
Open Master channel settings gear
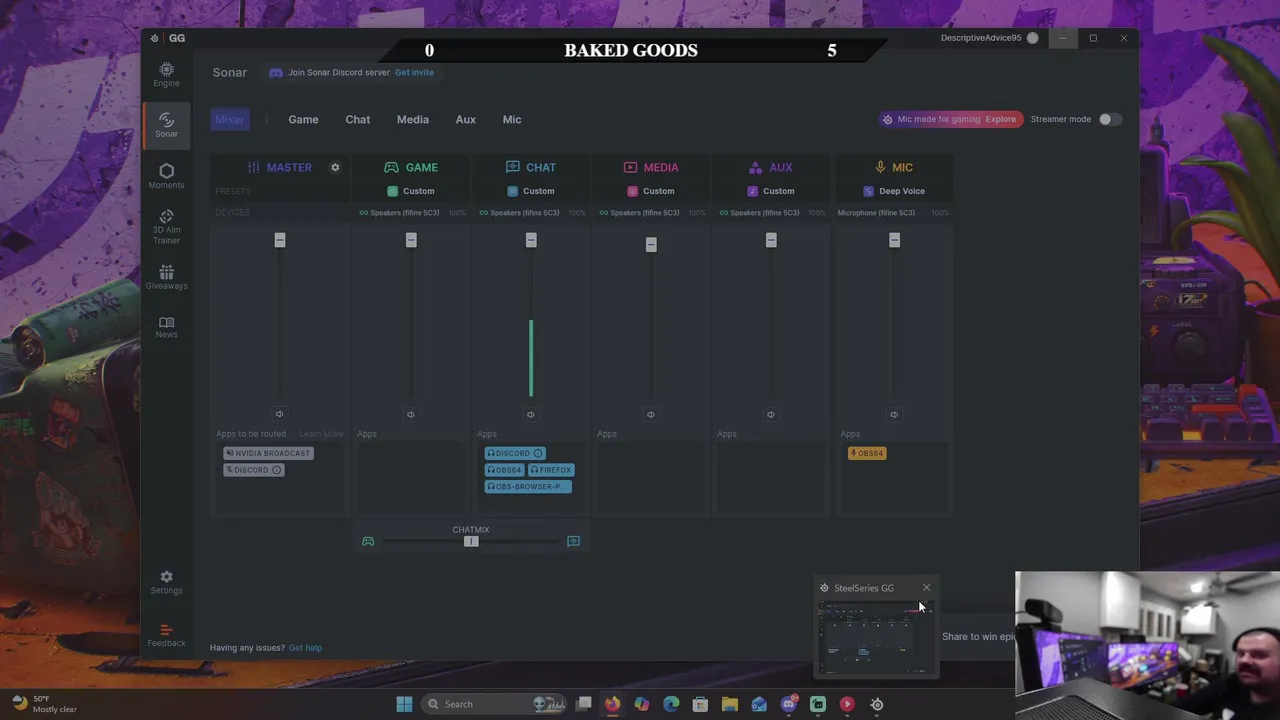[335, 167]
